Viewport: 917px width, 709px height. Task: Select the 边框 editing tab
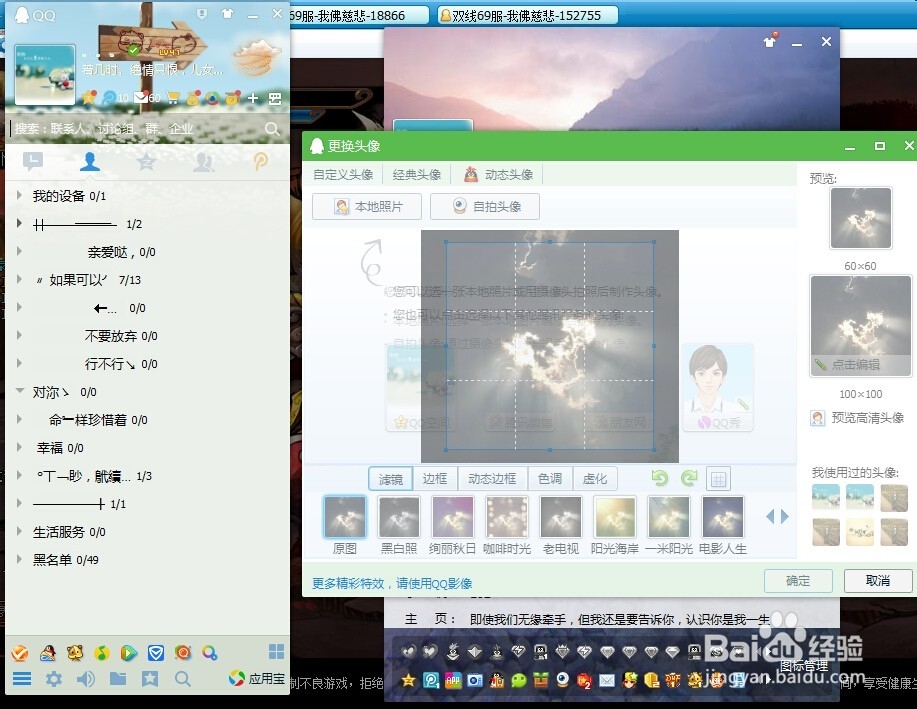click(435, 479)
